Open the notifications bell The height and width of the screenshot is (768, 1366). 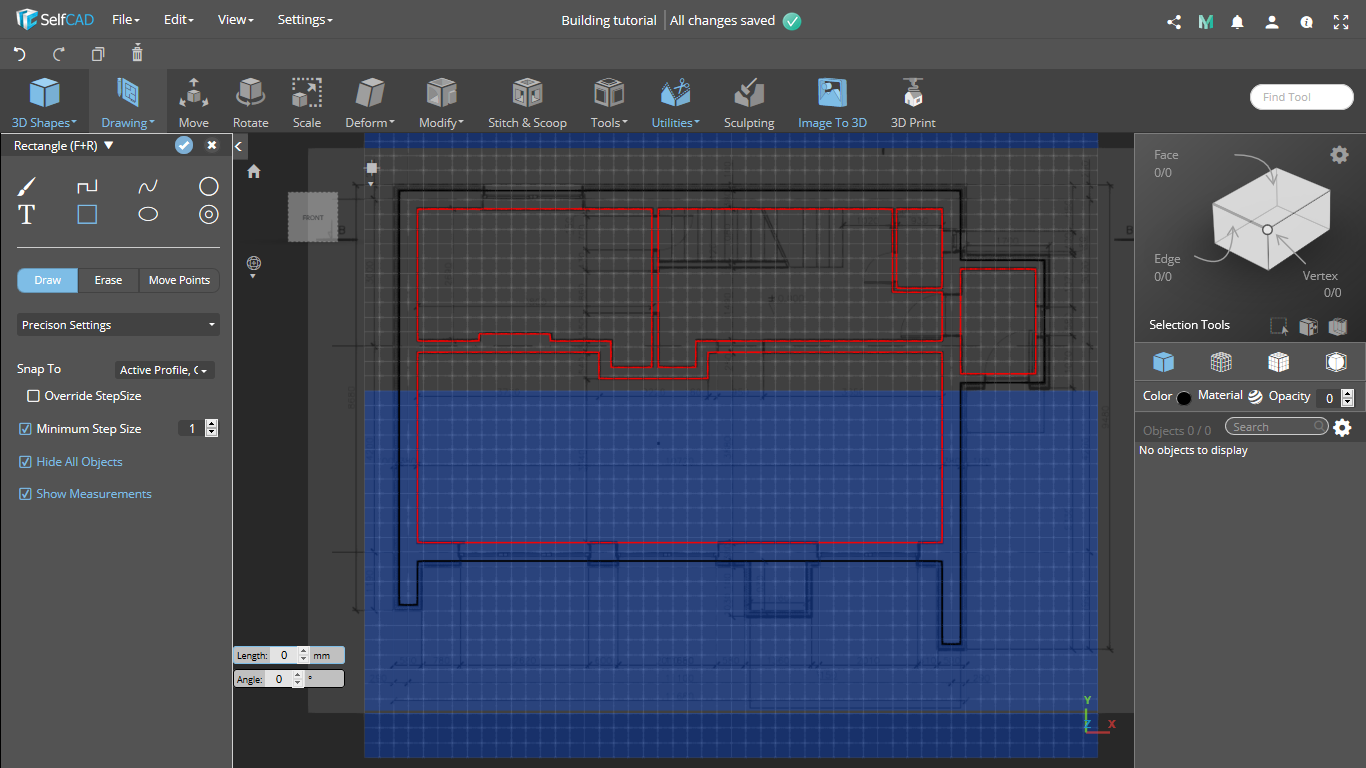click(1238, 21)
